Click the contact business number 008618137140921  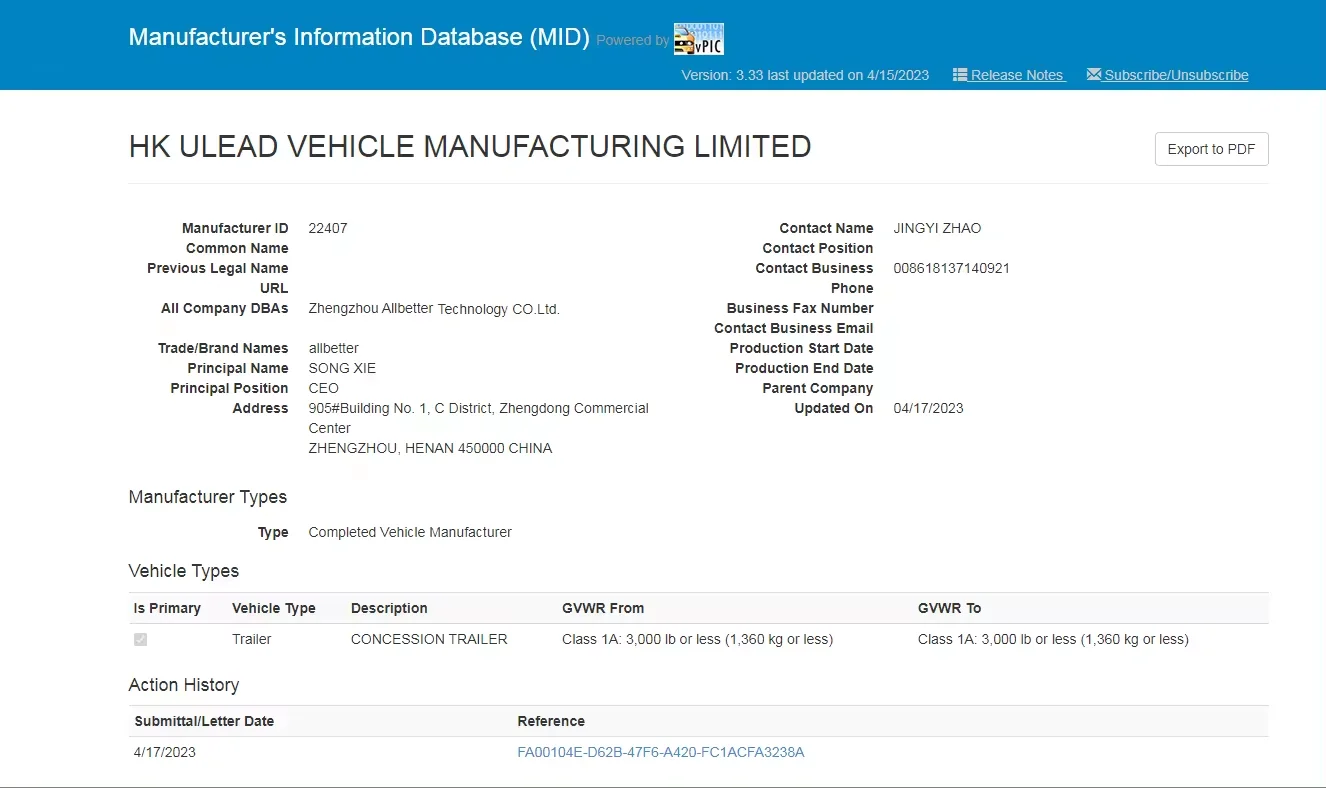click(951, 268)
